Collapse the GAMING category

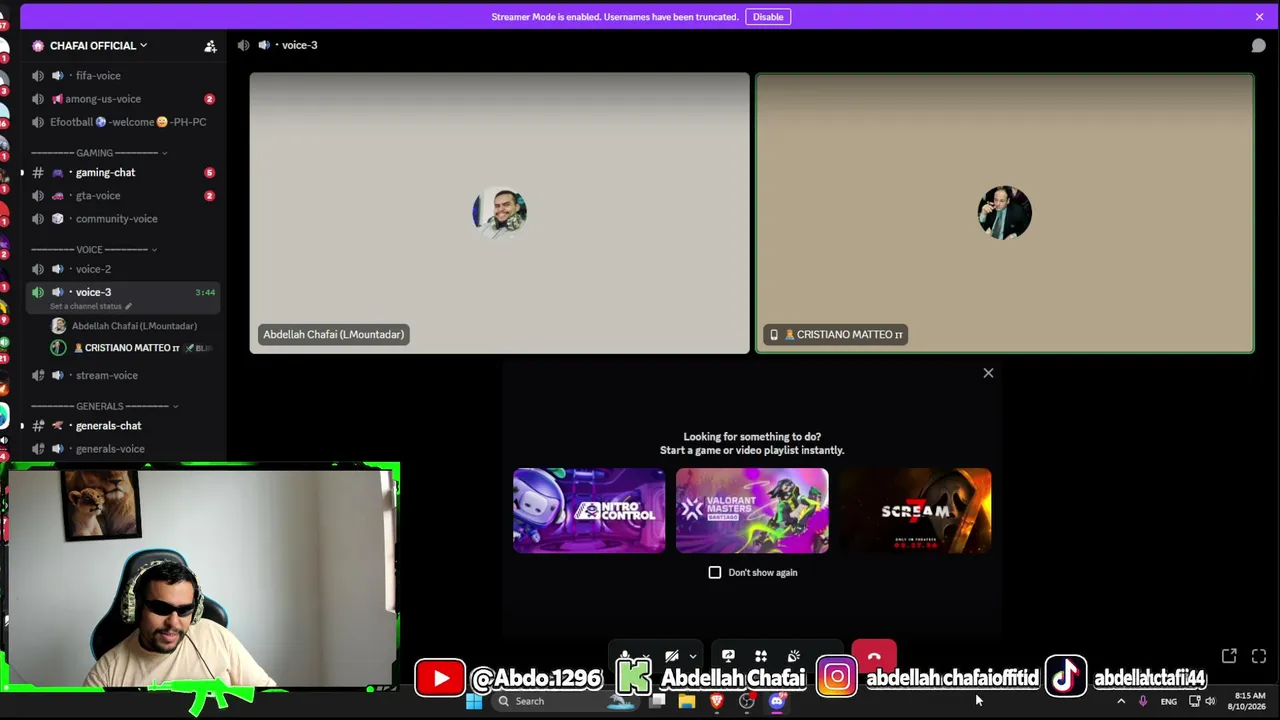[x=98, y=153]
